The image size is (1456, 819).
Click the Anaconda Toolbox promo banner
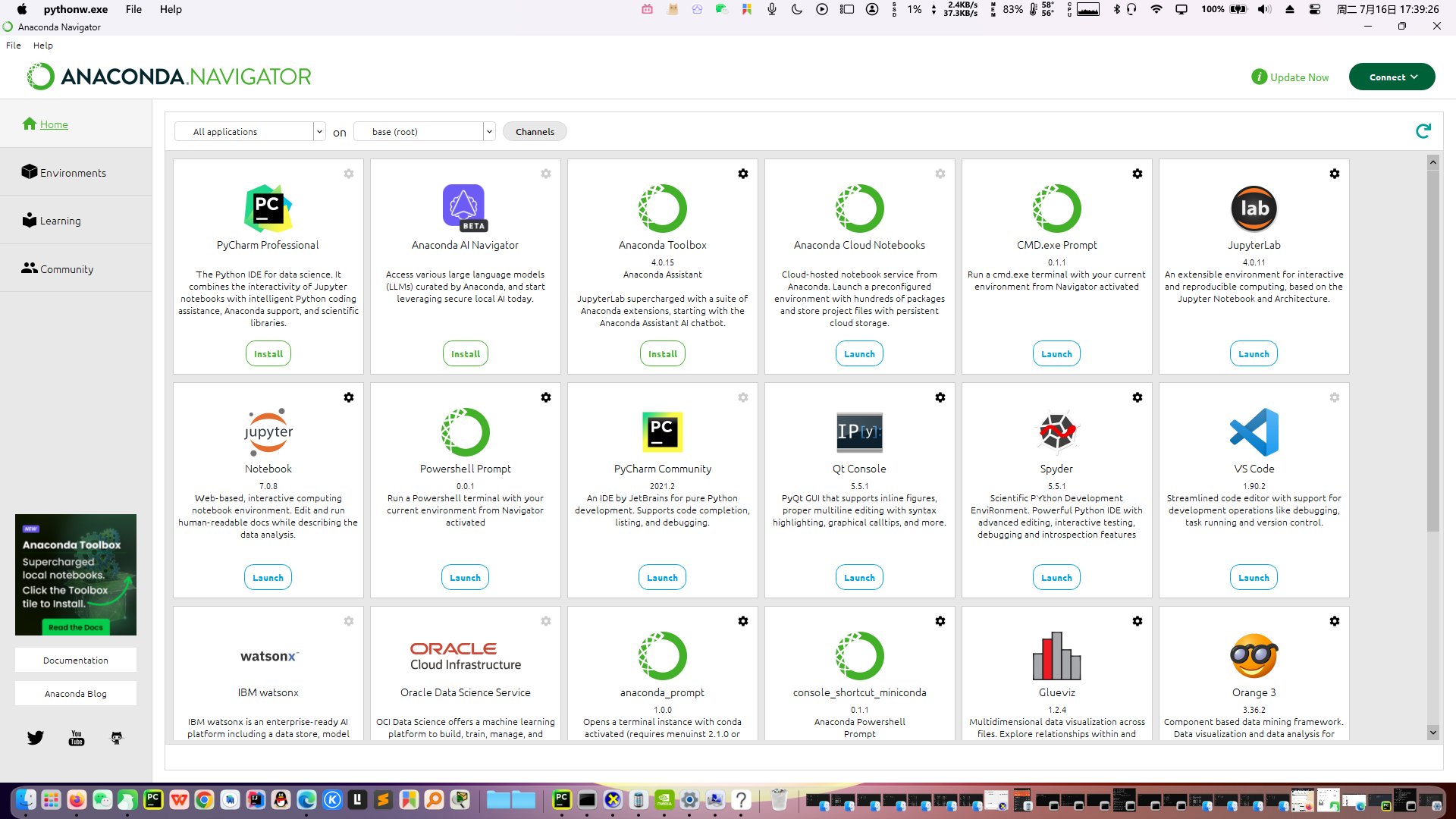(x=76, y=575)
